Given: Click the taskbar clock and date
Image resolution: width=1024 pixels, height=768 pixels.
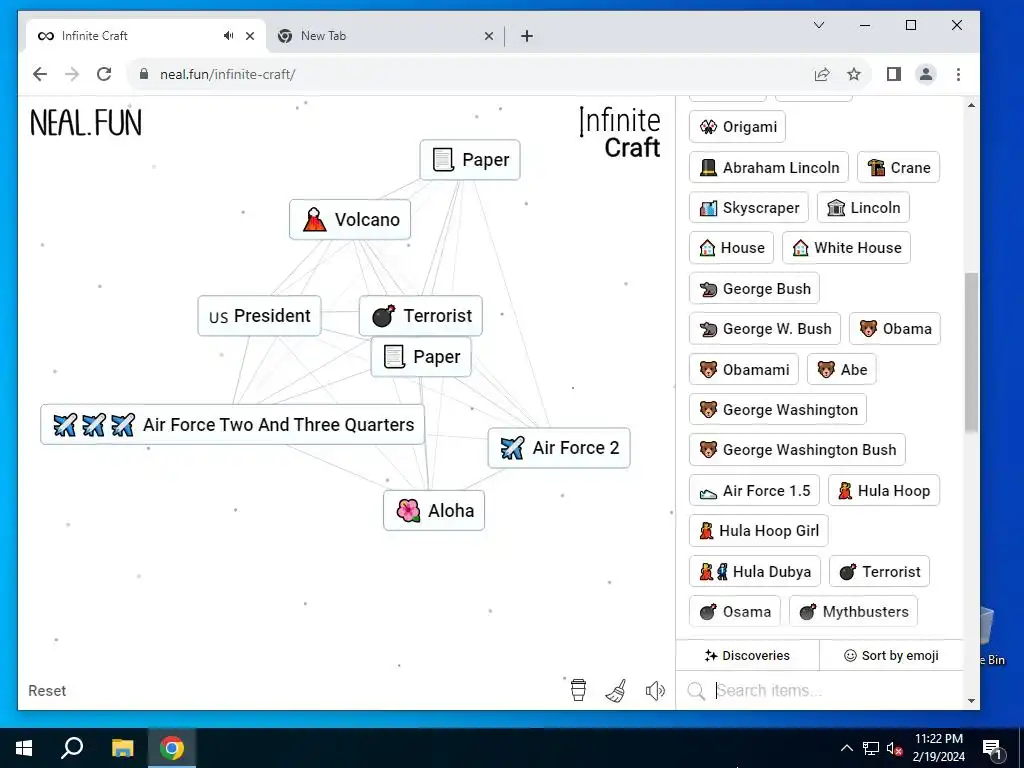Looking at the screenshot, I should (x=938, y=748).
